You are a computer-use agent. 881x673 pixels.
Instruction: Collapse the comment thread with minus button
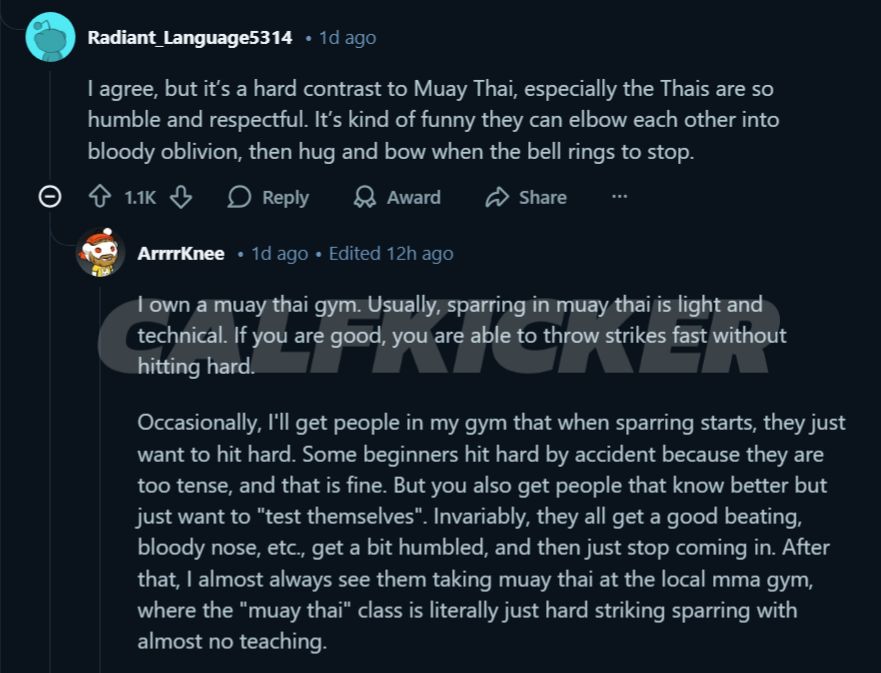(x=49, y=197)
